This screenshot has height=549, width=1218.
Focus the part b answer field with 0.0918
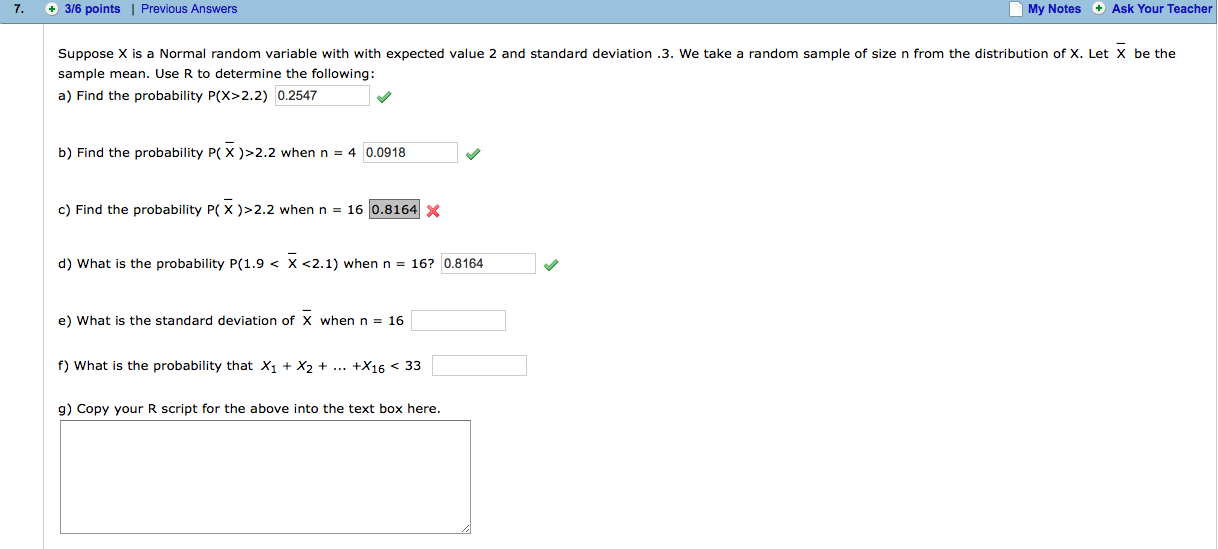pos(410,152)
